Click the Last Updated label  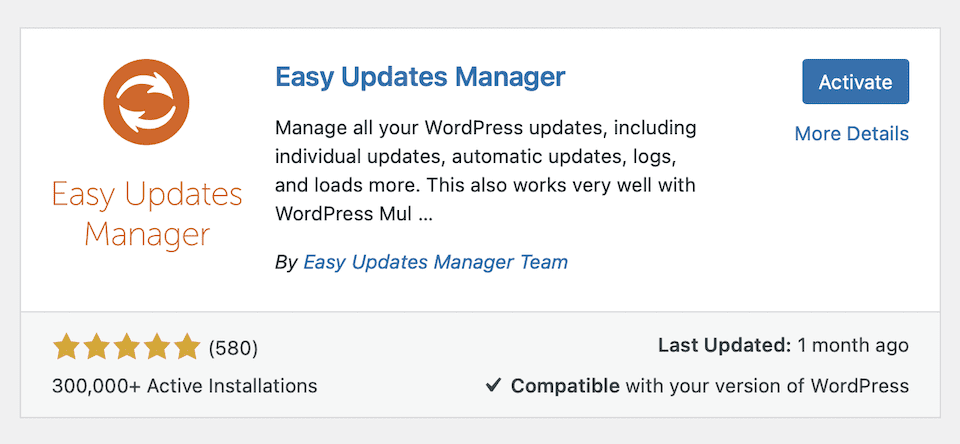coord(724,345)
